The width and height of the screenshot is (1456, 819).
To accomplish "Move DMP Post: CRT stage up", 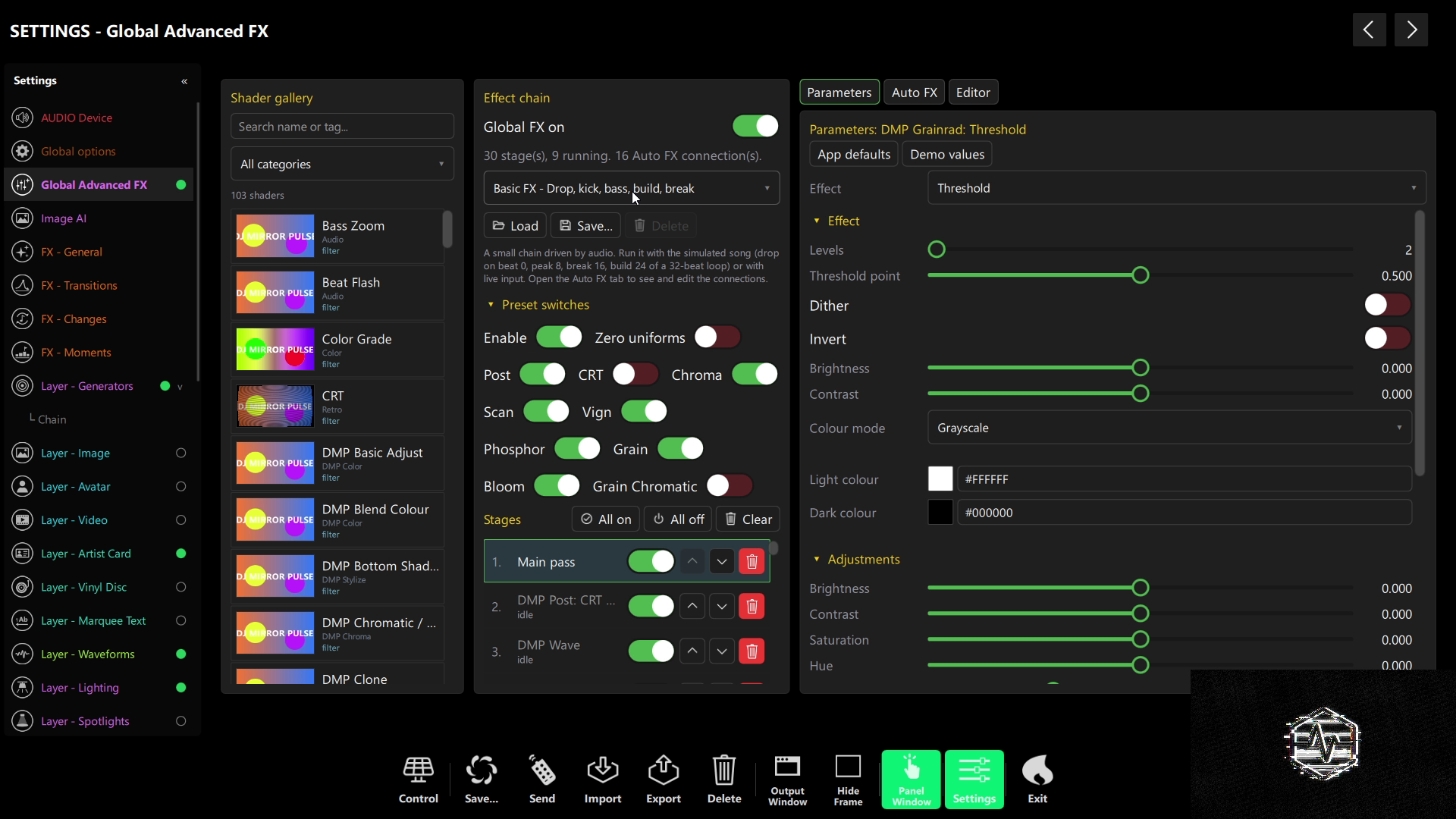I will (x=692, y=607).
